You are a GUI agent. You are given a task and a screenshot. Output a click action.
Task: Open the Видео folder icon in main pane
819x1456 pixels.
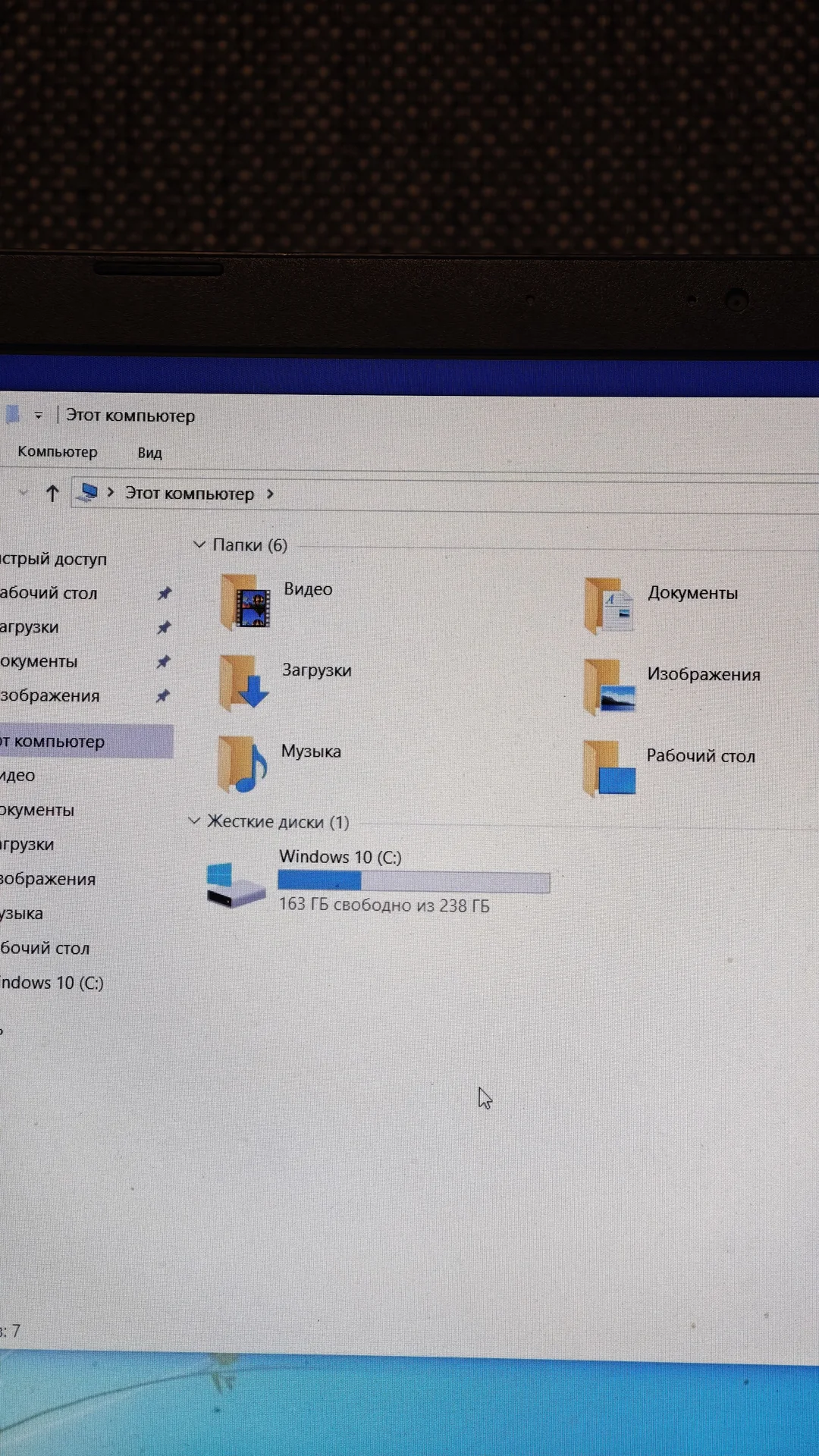click(245, 601)
